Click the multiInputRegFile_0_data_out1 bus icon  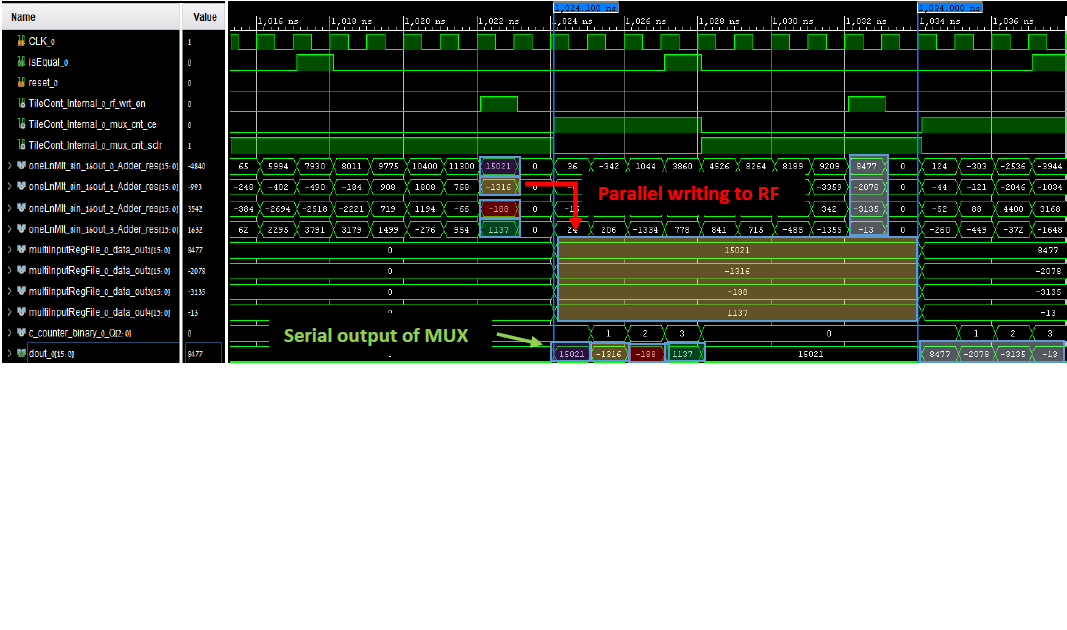click(21, 250)
